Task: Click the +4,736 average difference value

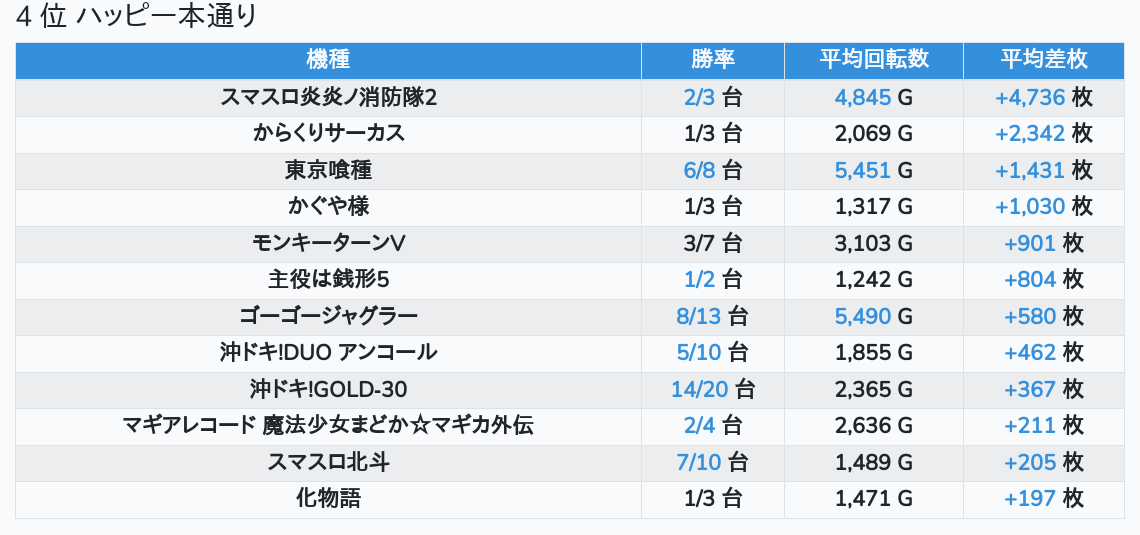Action: click(1030, 97)
